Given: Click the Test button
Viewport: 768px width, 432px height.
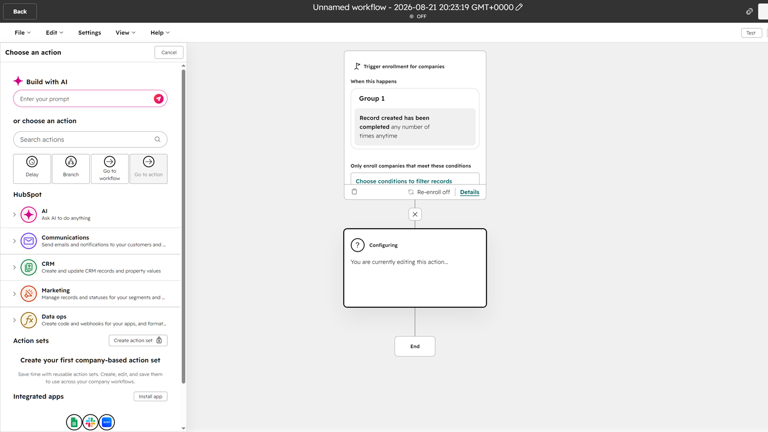Looking at the screenshot, I should coord(751,33).
